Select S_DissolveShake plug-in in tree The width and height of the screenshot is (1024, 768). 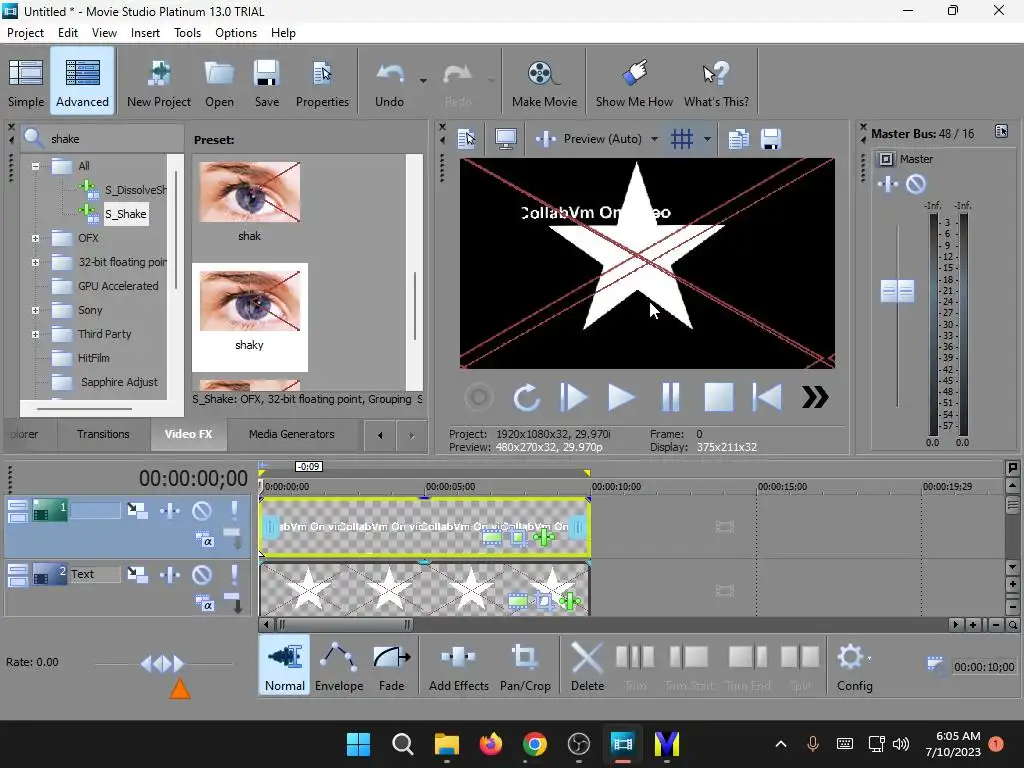coord(135,190)
